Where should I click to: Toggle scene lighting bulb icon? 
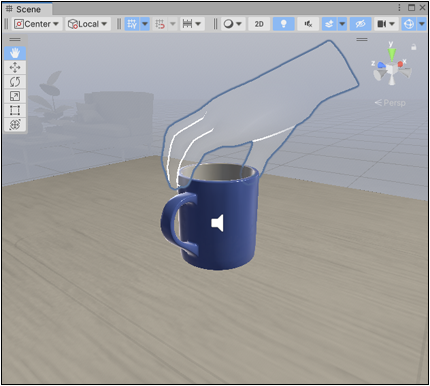(284, 24)
